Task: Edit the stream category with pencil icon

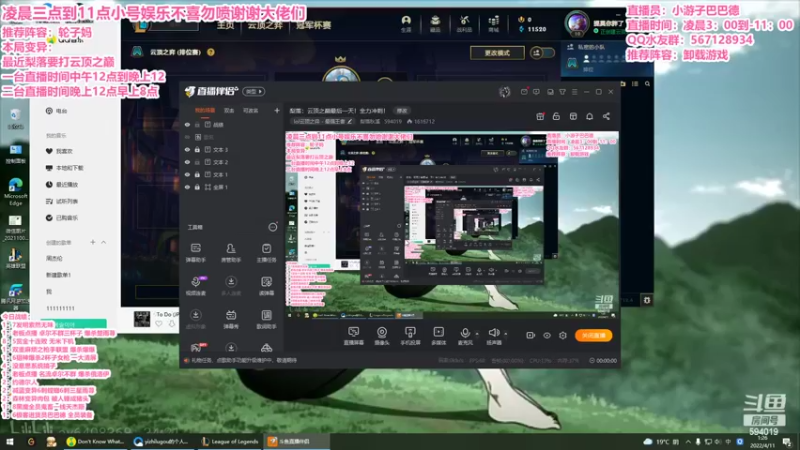Action: pos(349,121)
